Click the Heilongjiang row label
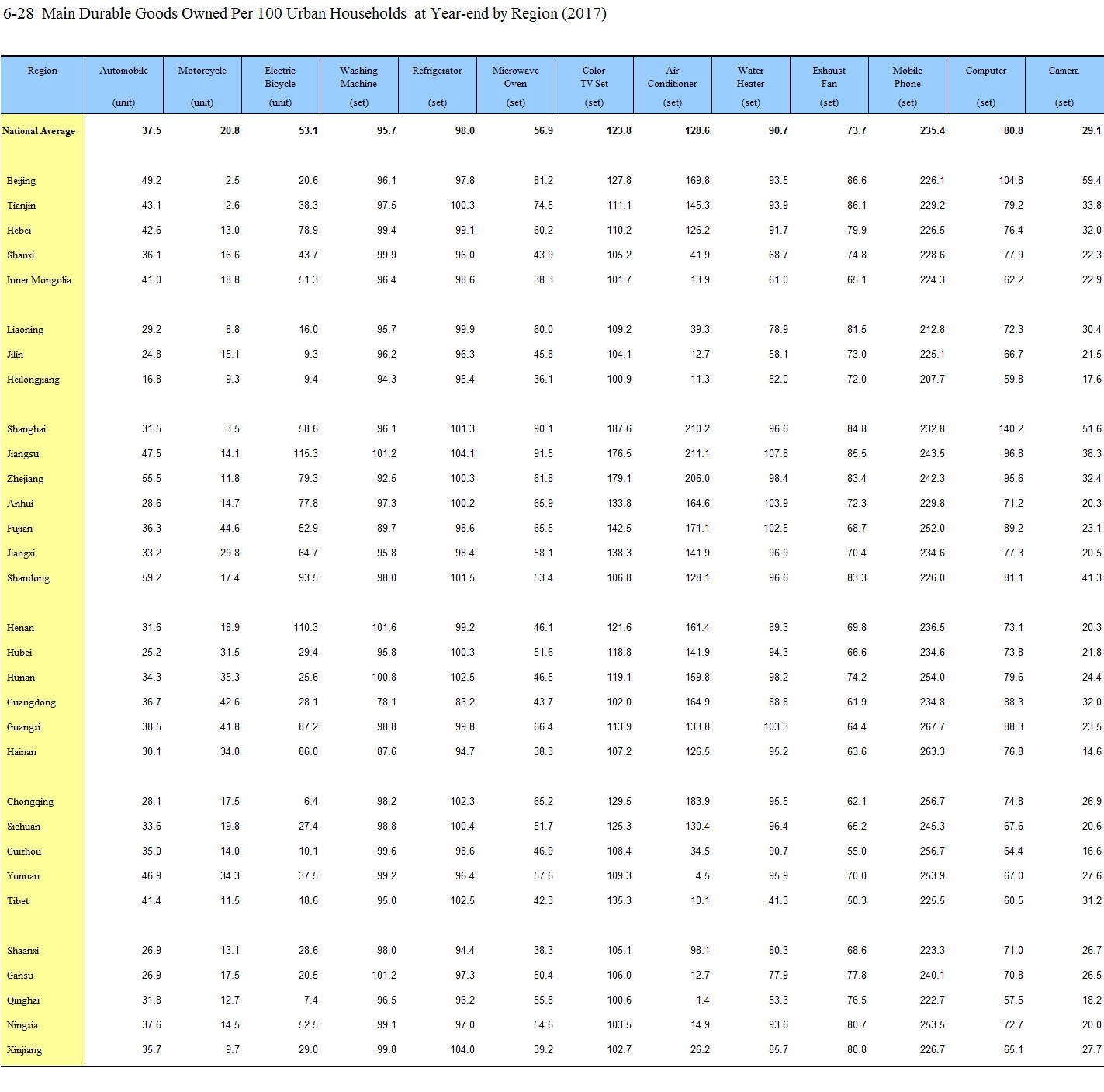Image resolution: width=1104 pixels, height=1092 pixels. [33, 380]
